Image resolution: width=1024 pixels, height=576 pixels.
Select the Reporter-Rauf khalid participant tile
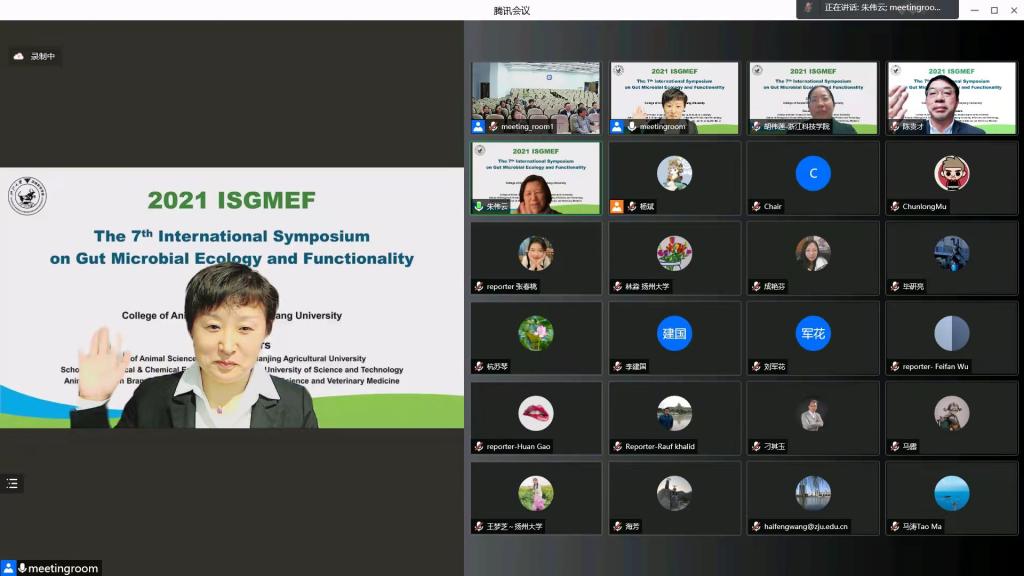pyautogui.click(x=675, y=418)
